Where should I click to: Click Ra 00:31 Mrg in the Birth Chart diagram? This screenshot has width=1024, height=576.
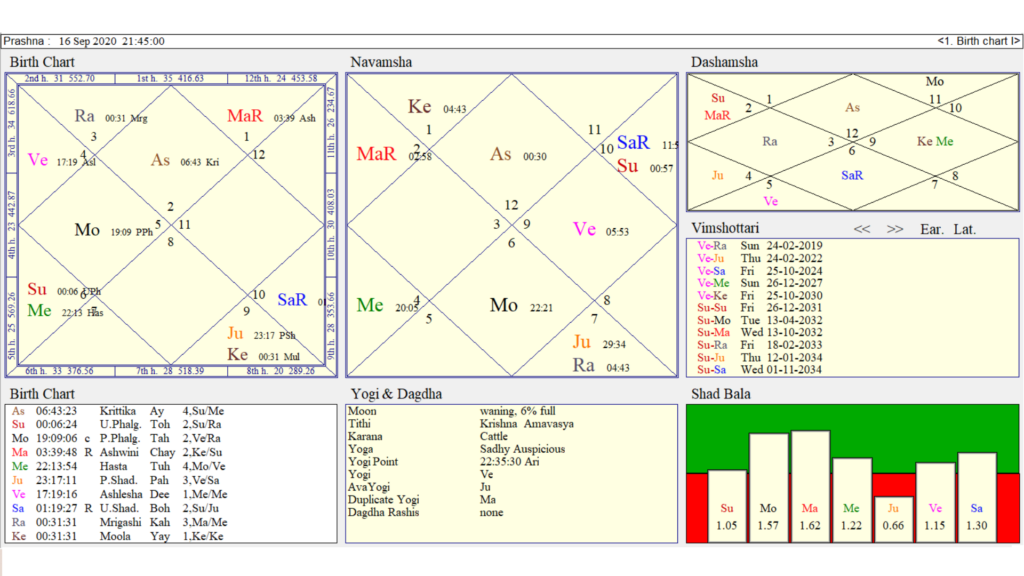click(x=110, y=117)
